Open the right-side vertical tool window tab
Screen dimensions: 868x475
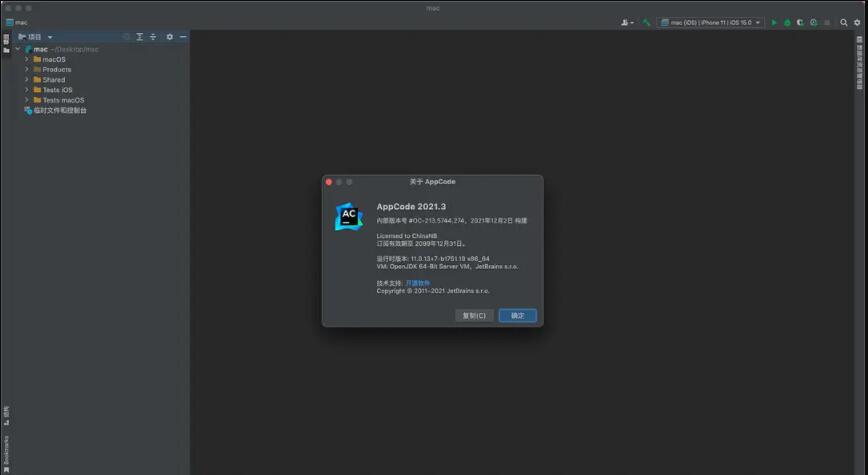point(860,63)
